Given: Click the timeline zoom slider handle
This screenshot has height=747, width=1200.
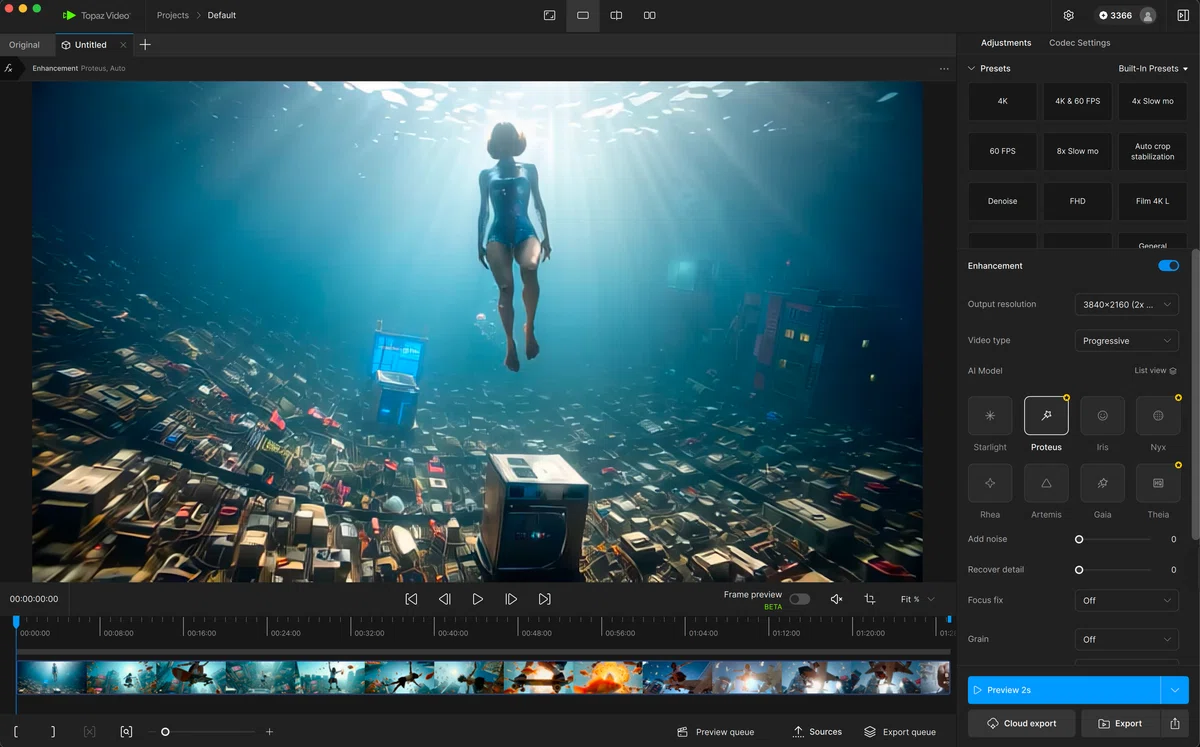Looking at the screenshot, I should (x=165, y=732).
